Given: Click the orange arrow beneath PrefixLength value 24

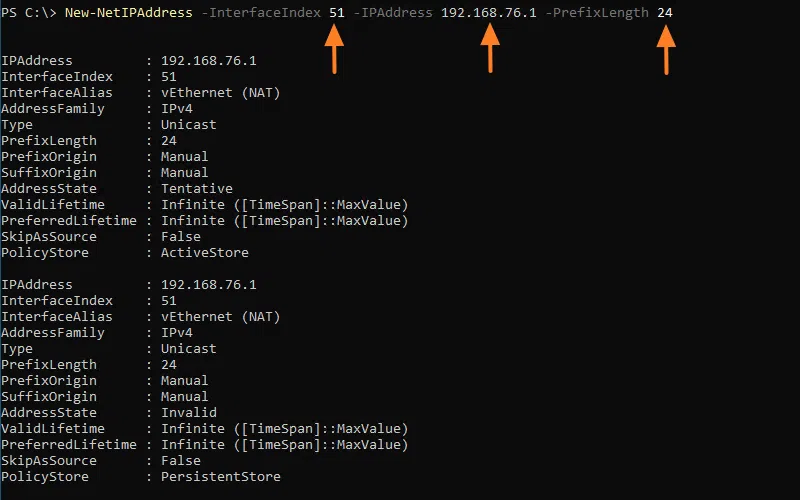Looking at the screenshot, I should pyautogui.click(x=666, y=48).
